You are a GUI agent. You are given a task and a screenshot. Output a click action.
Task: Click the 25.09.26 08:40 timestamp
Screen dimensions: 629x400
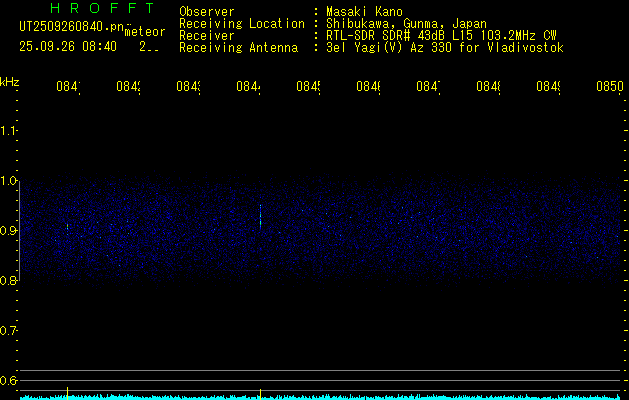(68, 46)
